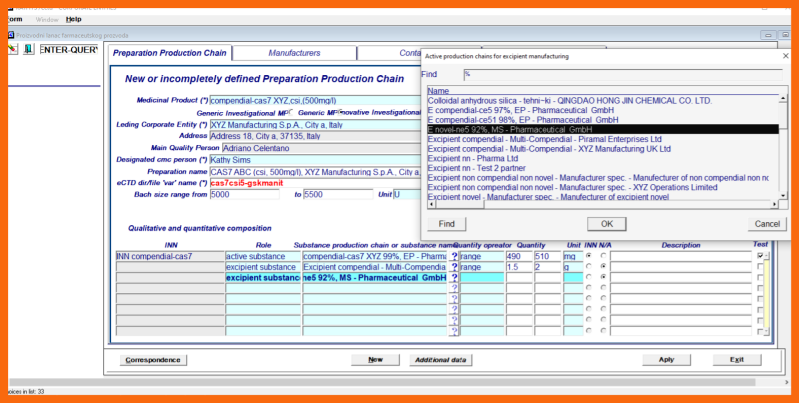Click the question mark lookup in the highlighted third row
This screenshot has height=403, width=799.
453,278
